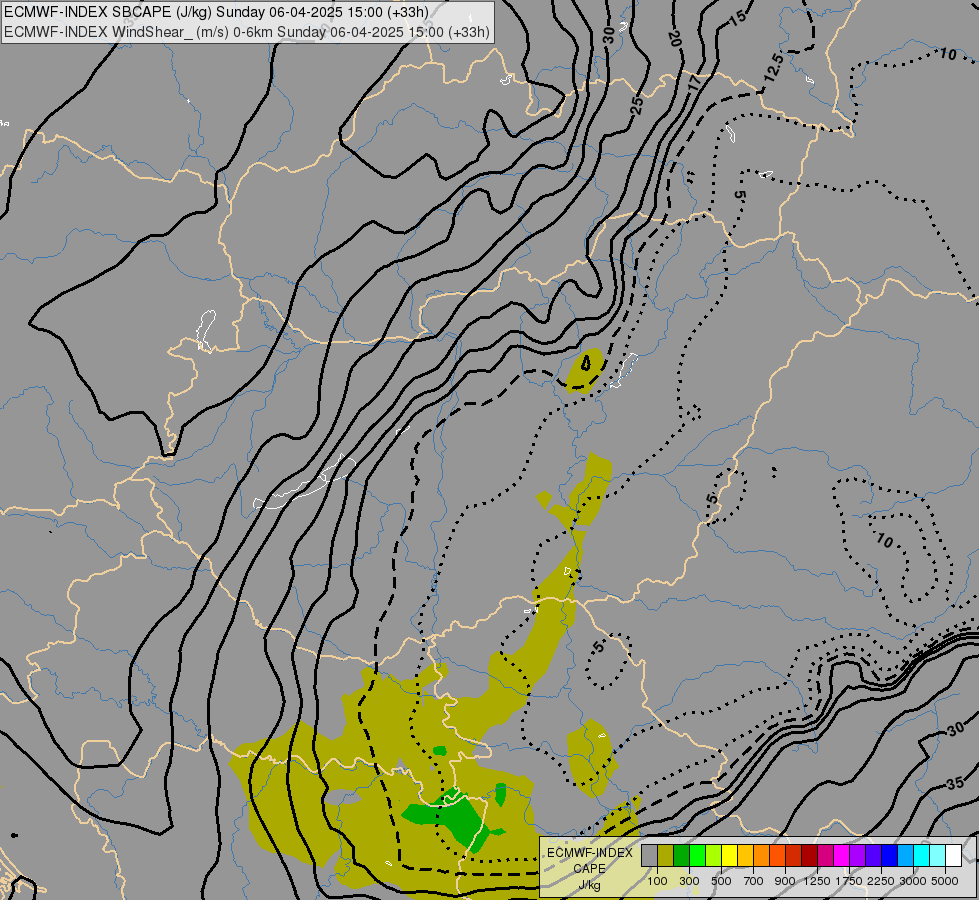Click the 100 tick label in legend
This screenshot has width=979, height=900.
coord(657,881)
